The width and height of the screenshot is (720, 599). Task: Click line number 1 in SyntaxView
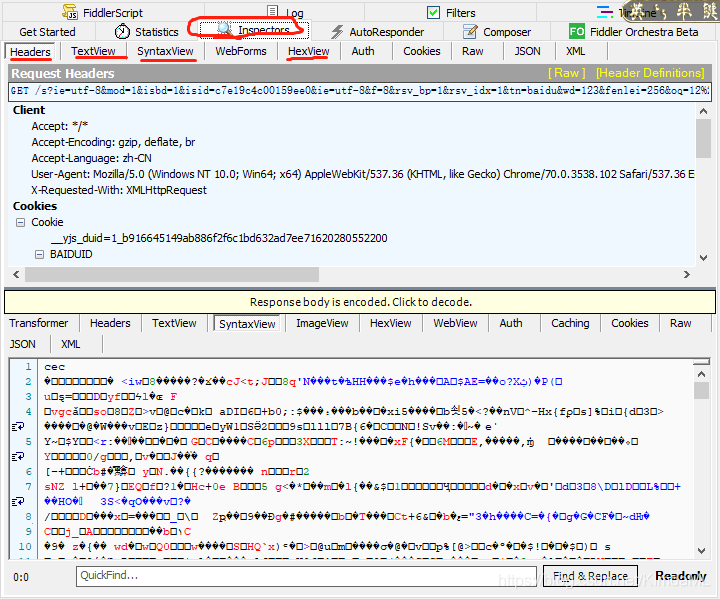[28, 367]
